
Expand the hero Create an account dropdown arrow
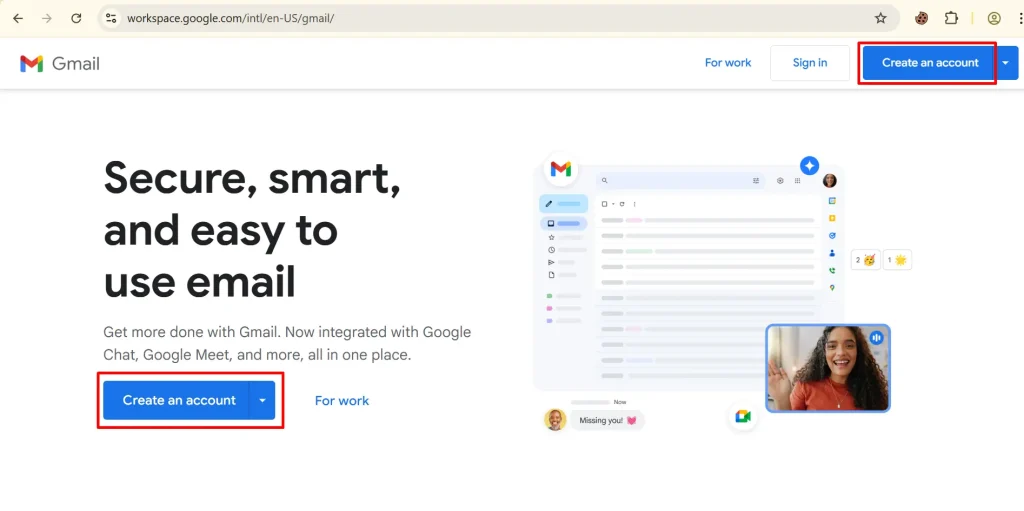[x=262, y=400]
